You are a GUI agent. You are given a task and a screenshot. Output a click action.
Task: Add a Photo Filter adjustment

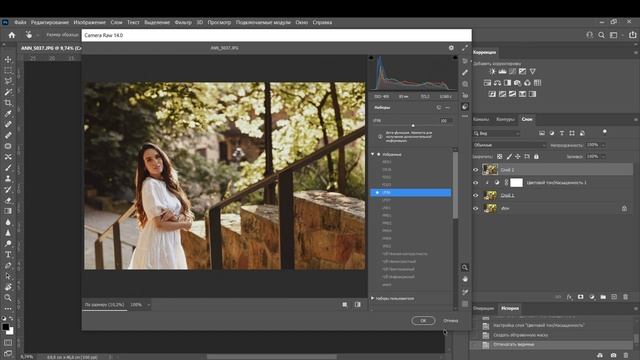[517, 83]
